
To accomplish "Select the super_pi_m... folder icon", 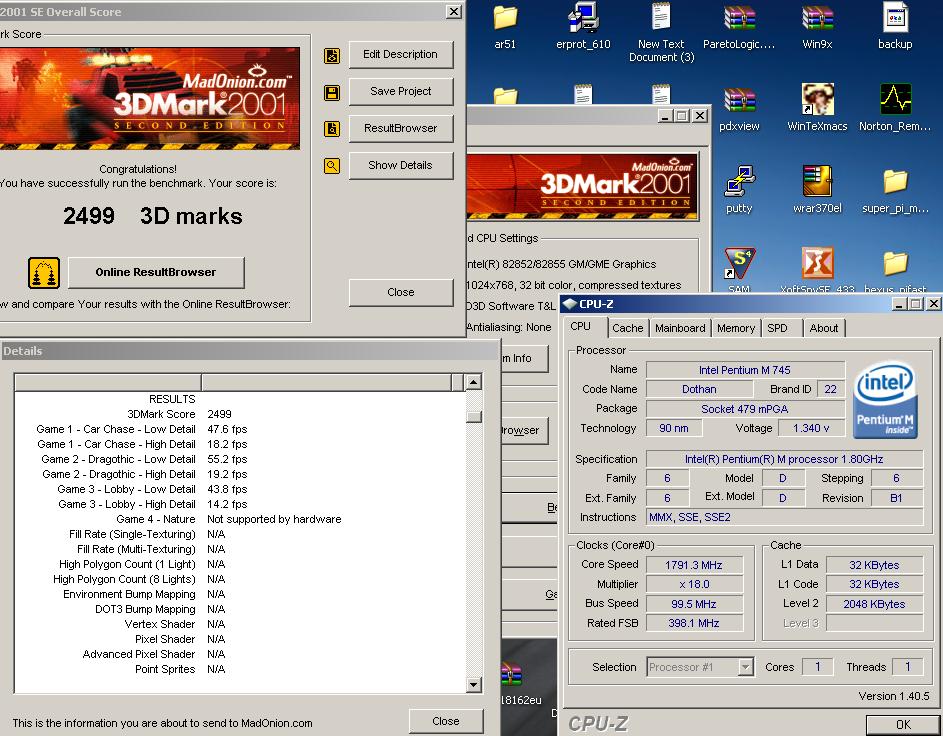I will (895, 182).
